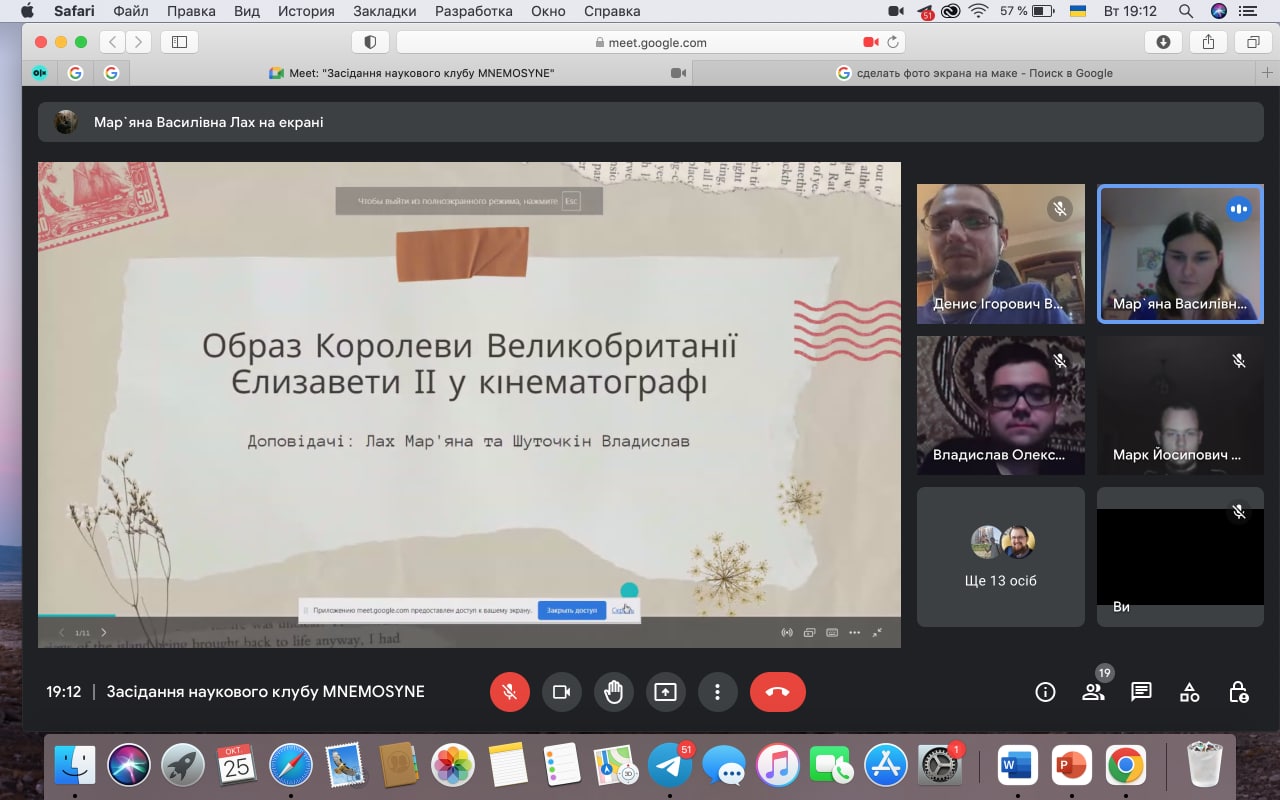Open slide options three-dot menu
The height and width of the screenshot is (800, 1280).
coord(854,632)
